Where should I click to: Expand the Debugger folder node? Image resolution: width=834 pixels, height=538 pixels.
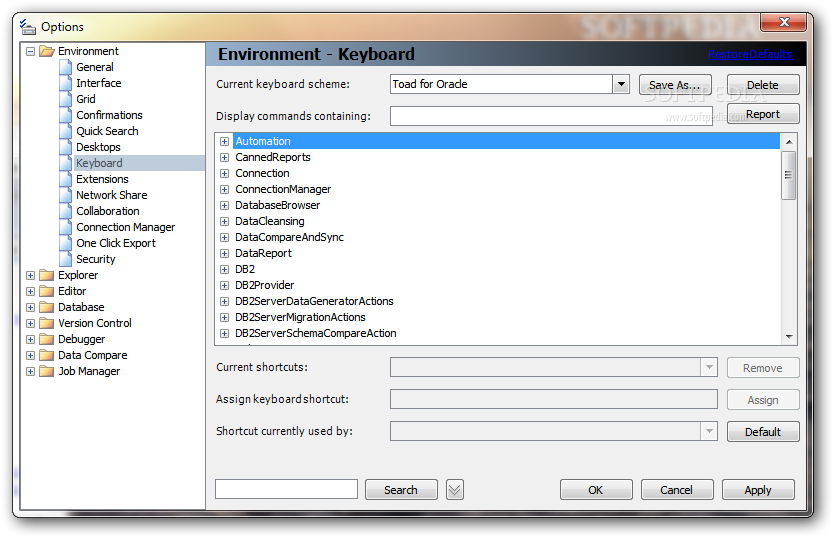pyautogui.click(x=30, y=340)
